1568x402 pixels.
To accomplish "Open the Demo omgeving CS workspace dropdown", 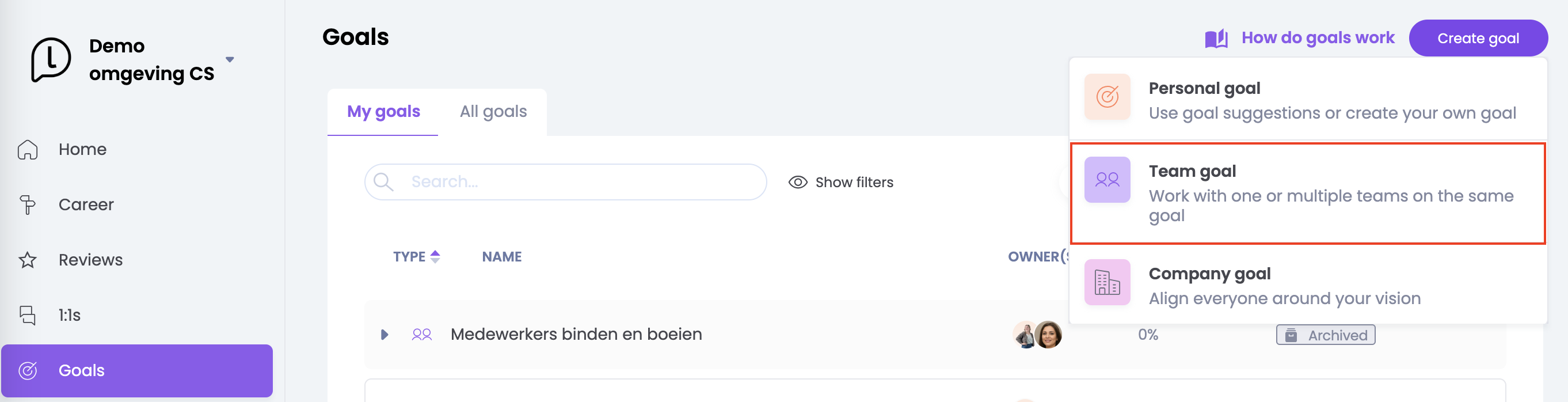I will (230, 60).
